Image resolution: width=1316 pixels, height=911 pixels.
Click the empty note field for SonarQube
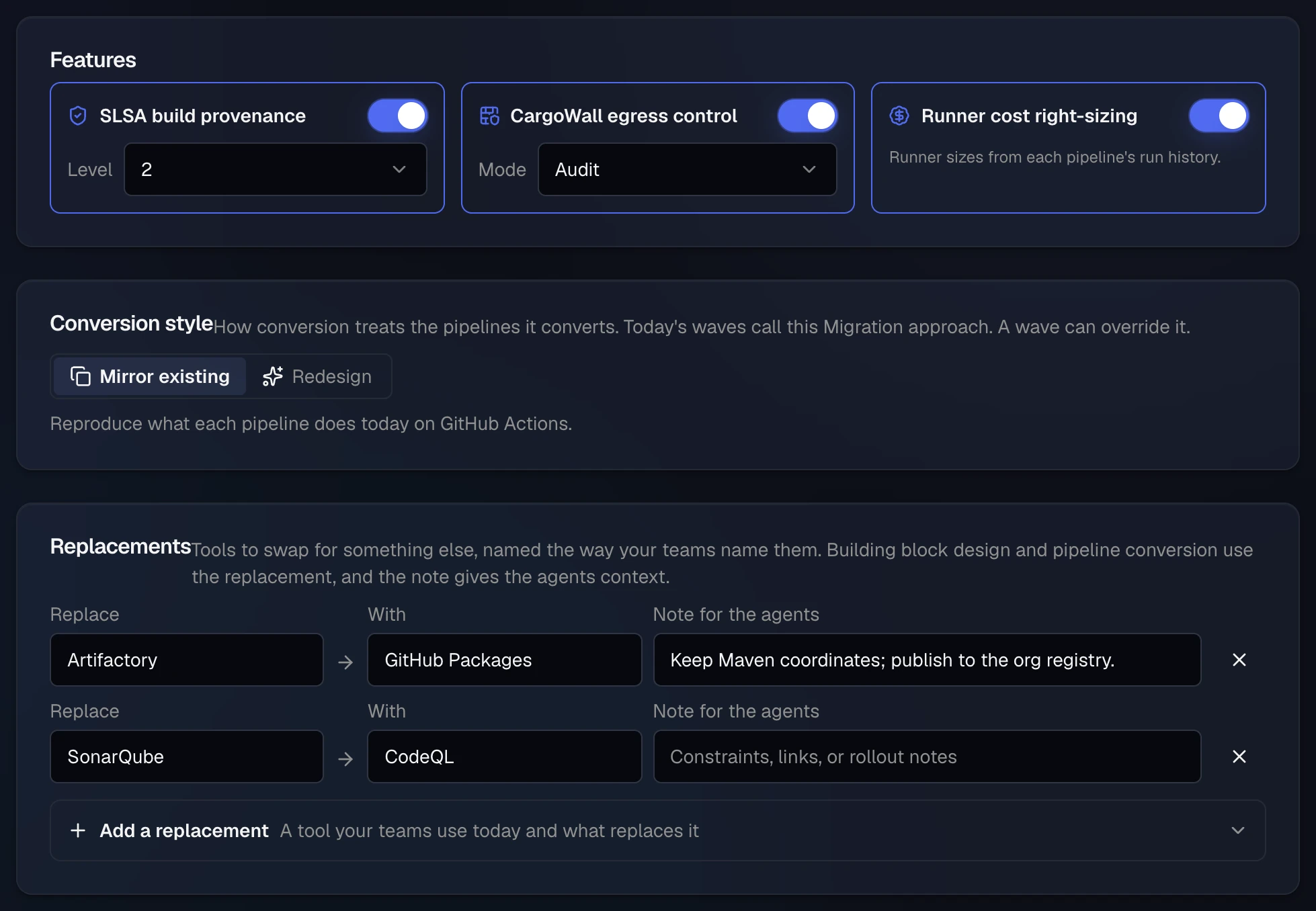928,756
